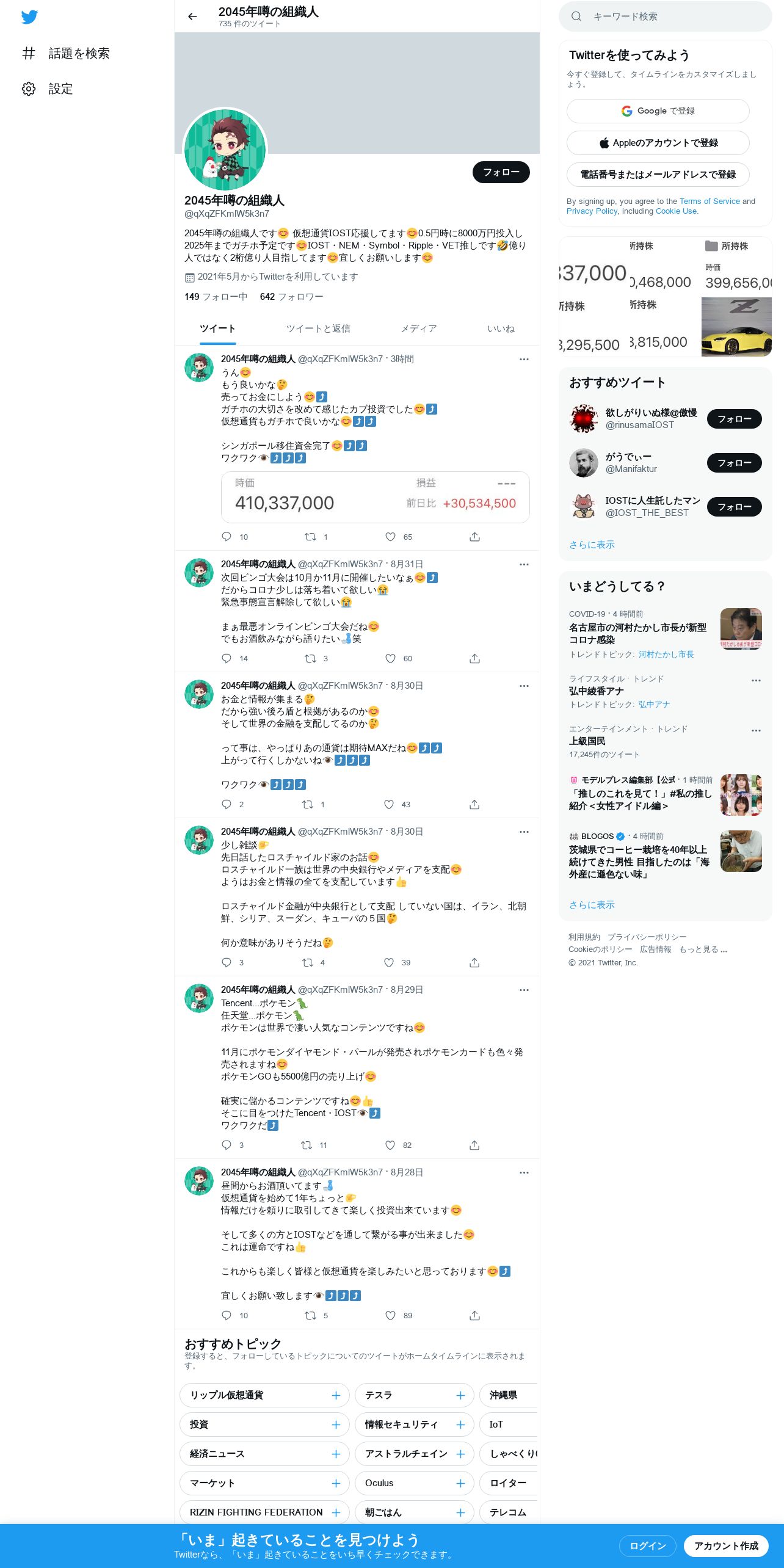This screenshot has height=1568, width=784.
Task: Add the Oculus topic with plus
Action: 460,1483
